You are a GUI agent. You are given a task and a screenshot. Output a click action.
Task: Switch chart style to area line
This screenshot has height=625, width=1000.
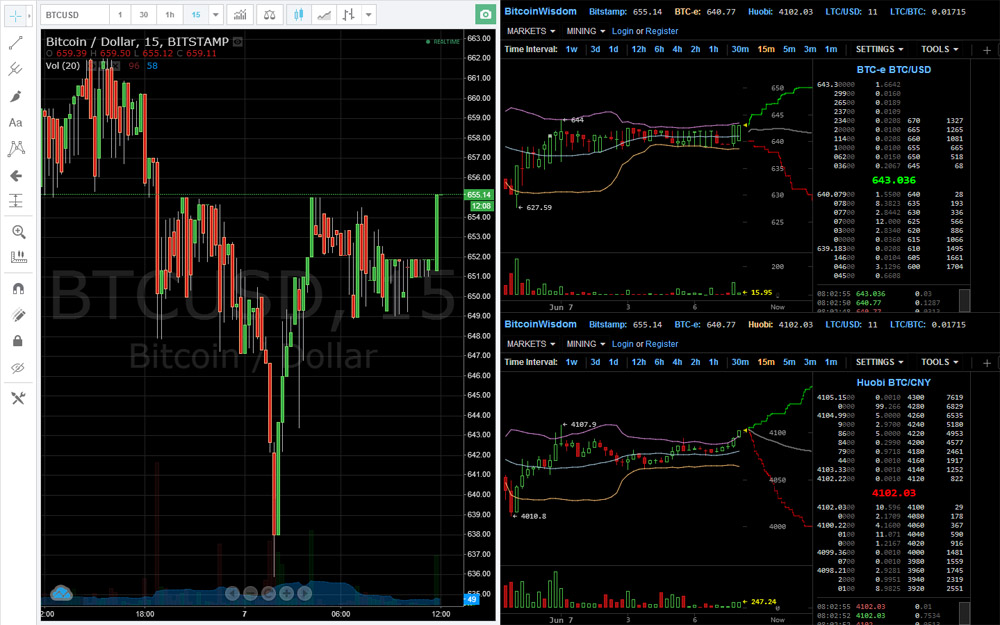[x=324, y=15]
